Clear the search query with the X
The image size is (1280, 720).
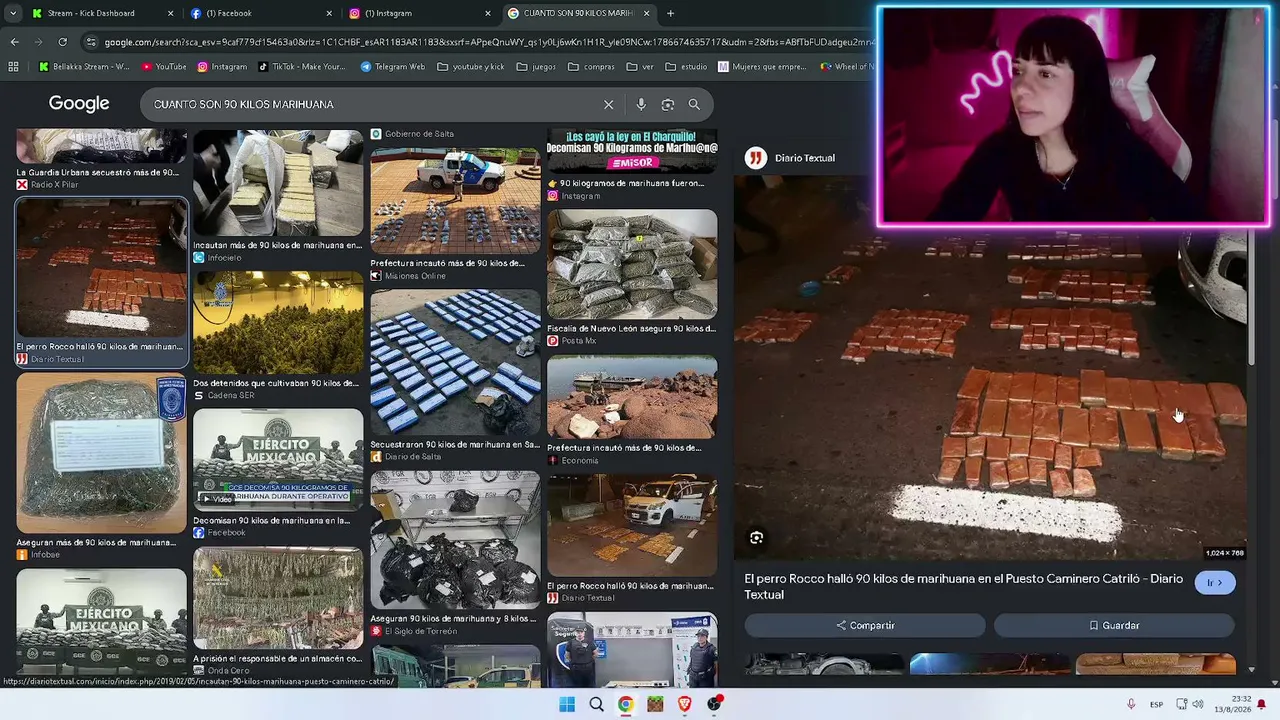pyautogui.click(x=608, y=104)
